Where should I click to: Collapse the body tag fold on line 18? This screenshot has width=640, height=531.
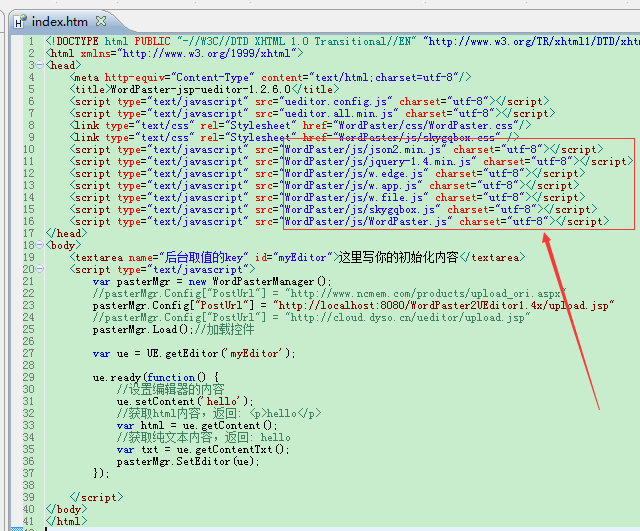pos(40,244)
